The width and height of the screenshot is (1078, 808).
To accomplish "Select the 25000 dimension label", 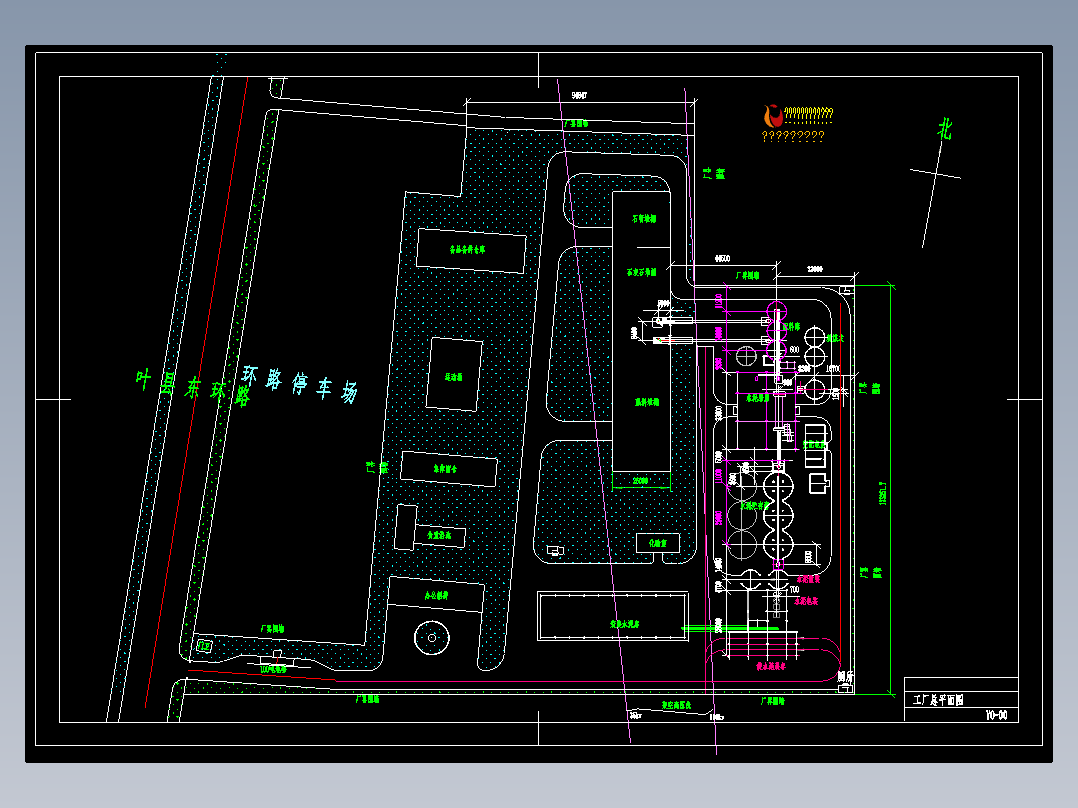I will (640, 481).
